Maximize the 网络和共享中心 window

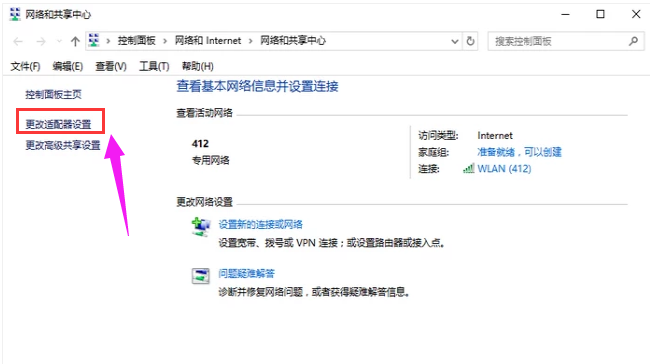click(600, 14)
